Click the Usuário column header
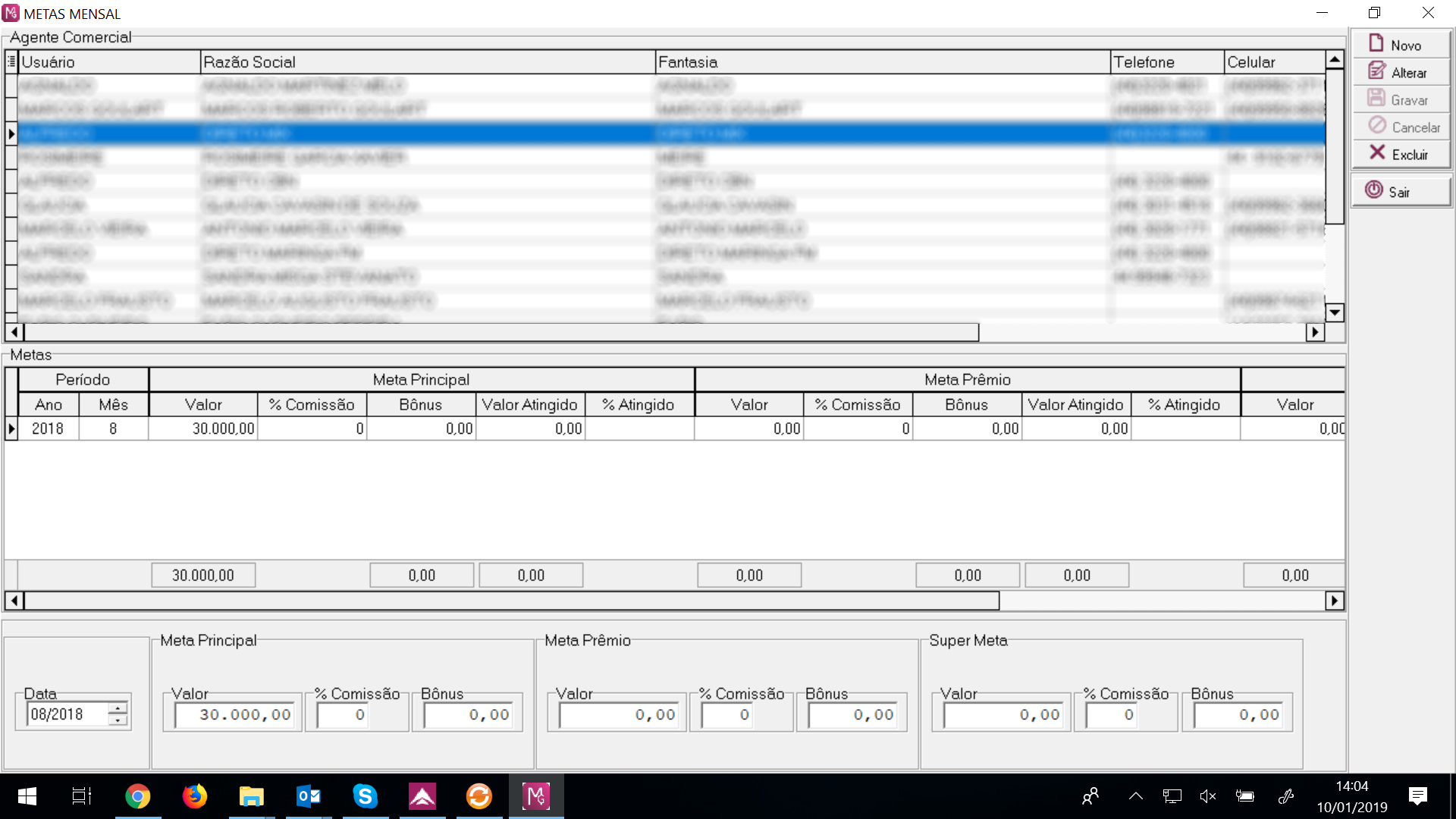 coord(108,62)
